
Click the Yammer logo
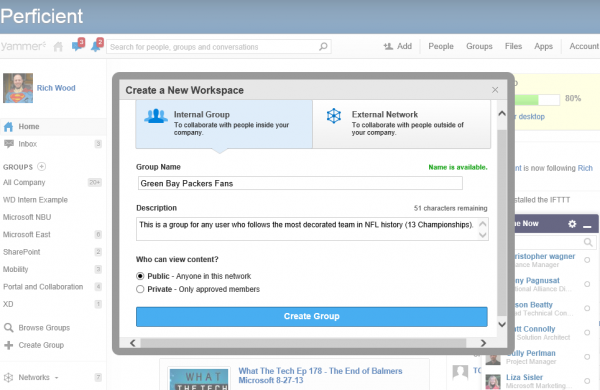click(x=23, y=46)
